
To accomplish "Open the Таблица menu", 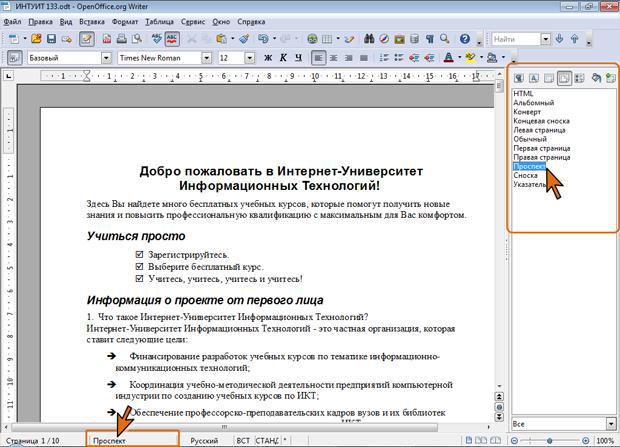I will 159,22.
